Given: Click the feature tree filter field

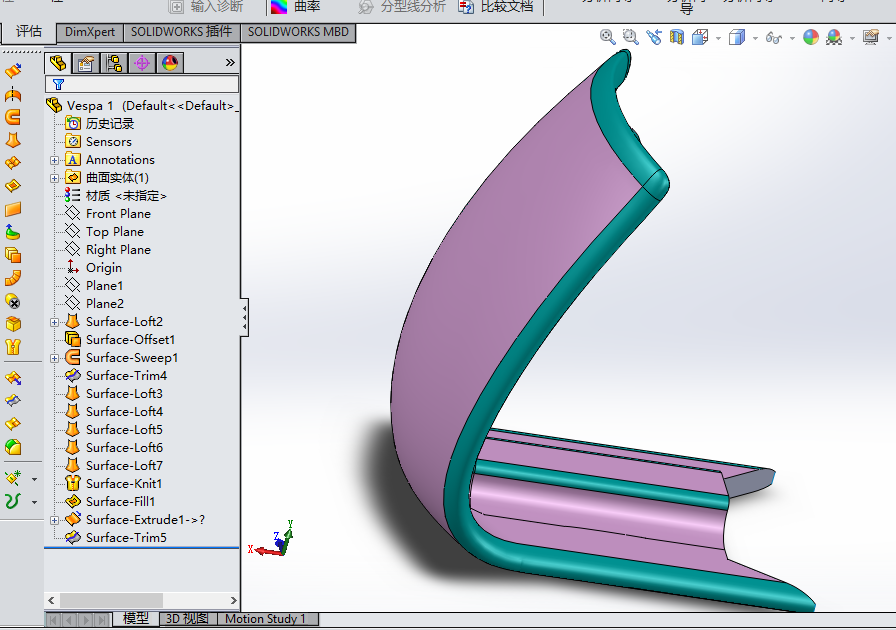Looking at the screenshot, I should (142, 85).
